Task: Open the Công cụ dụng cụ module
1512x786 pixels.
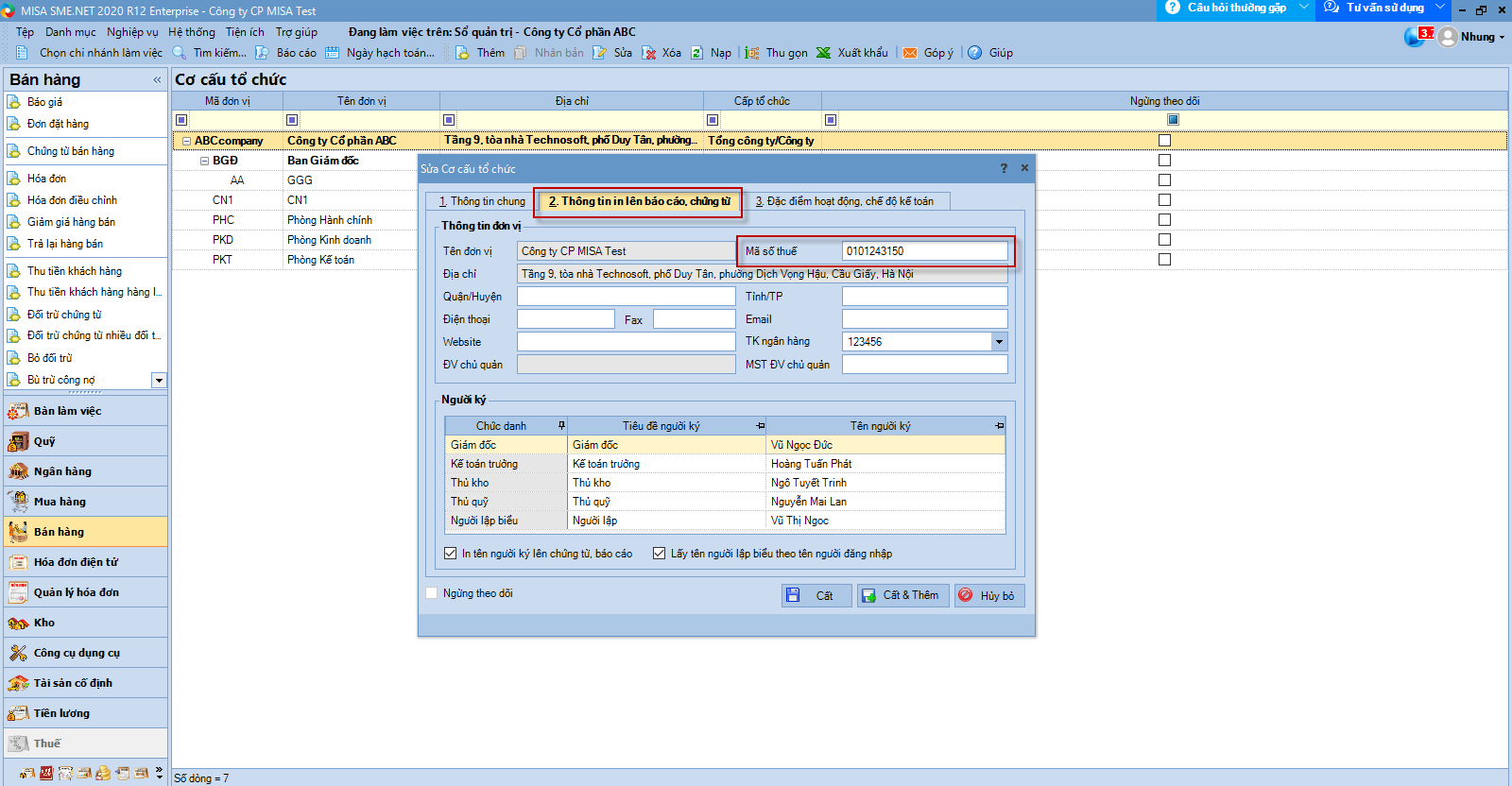Action: 85,653
